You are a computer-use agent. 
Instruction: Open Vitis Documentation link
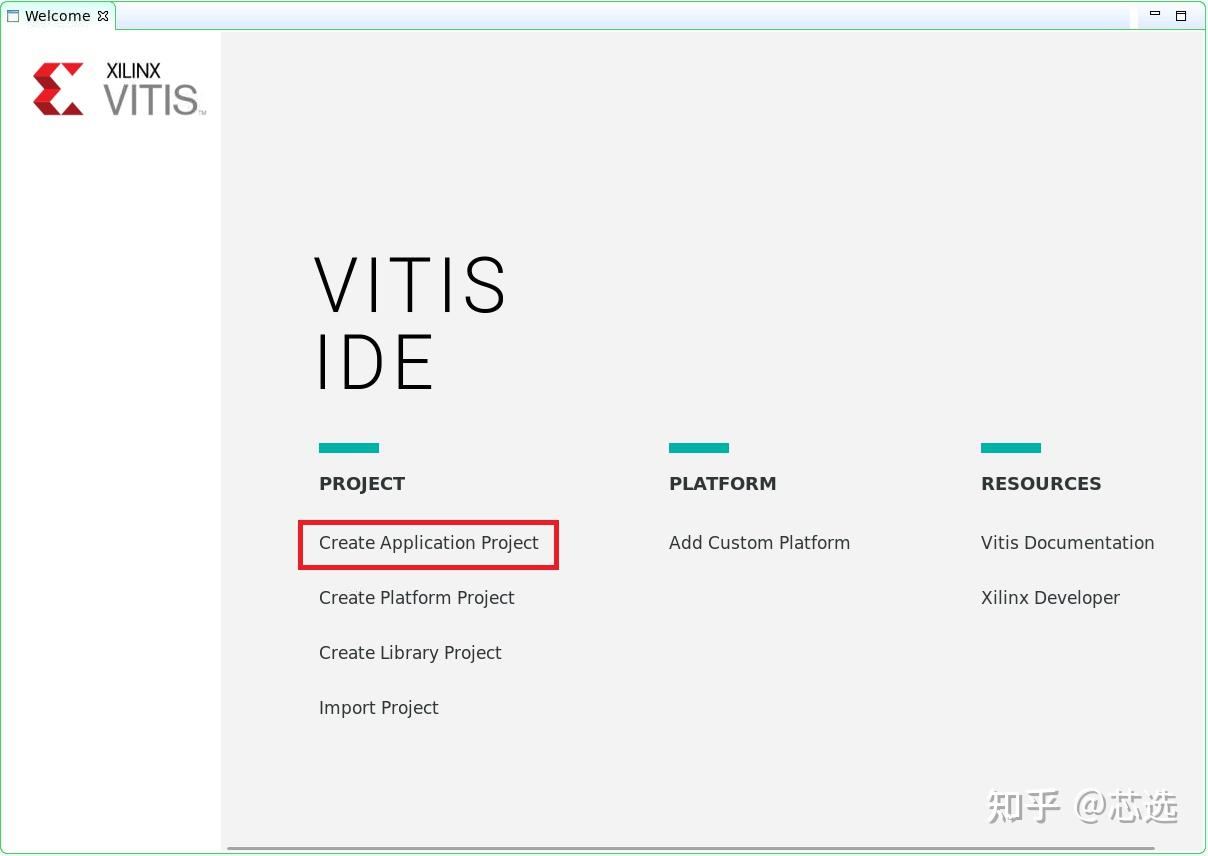point(1067,543)
